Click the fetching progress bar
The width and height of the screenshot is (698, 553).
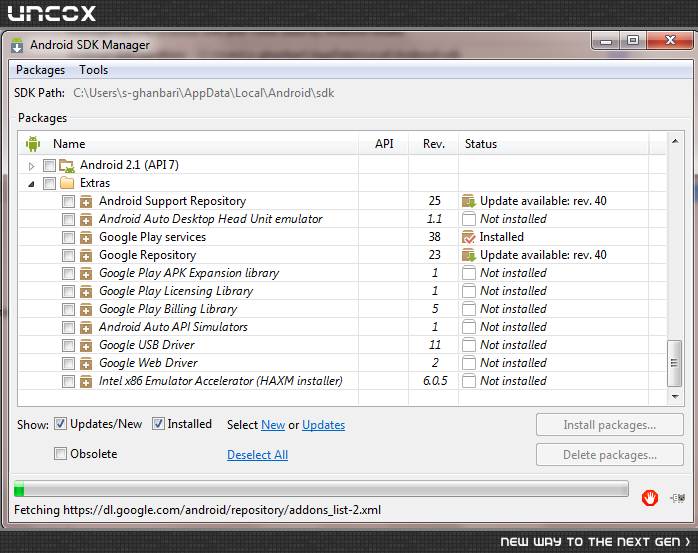321,488
